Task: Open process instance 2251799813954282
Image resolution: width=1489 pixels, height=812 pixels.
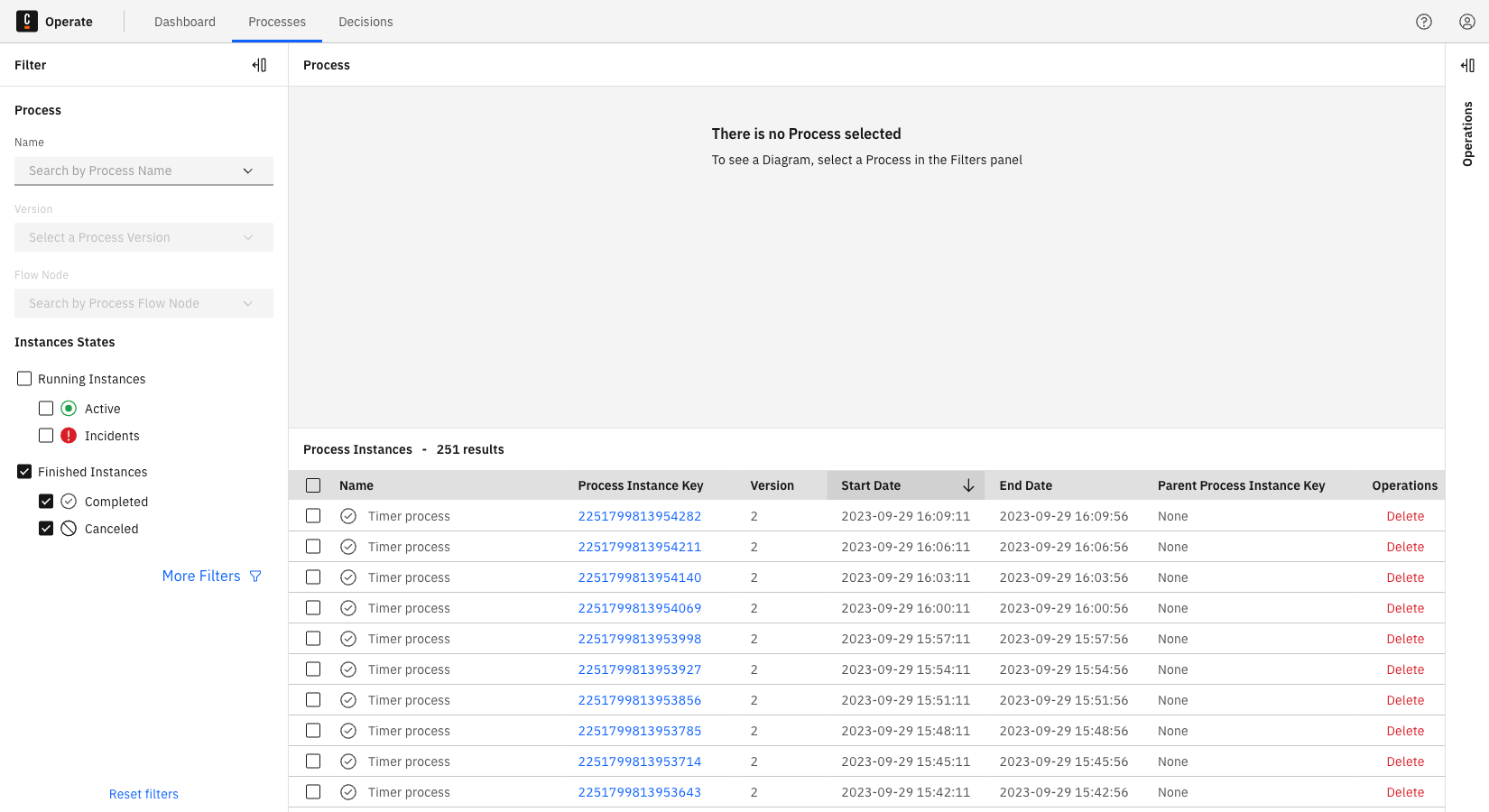Action: (640, 516)
